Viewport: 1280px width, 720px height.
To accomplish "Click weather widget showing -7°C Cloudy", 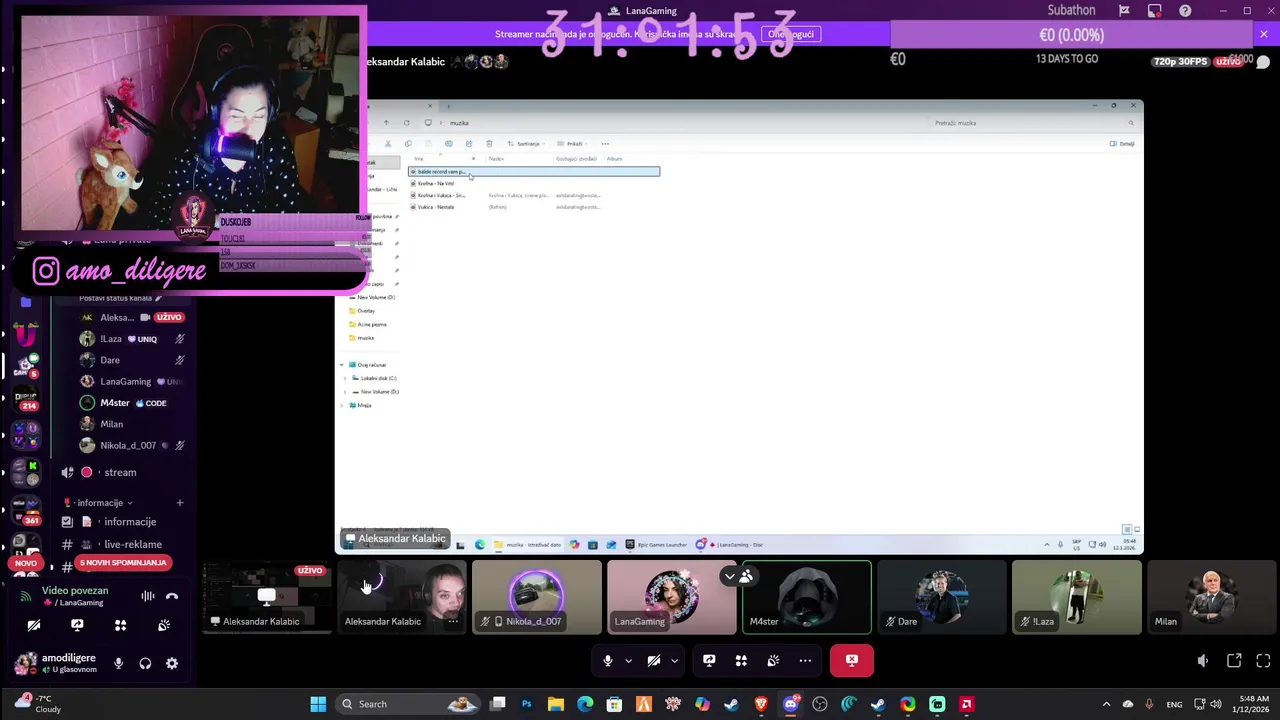I will pos(38,704).
